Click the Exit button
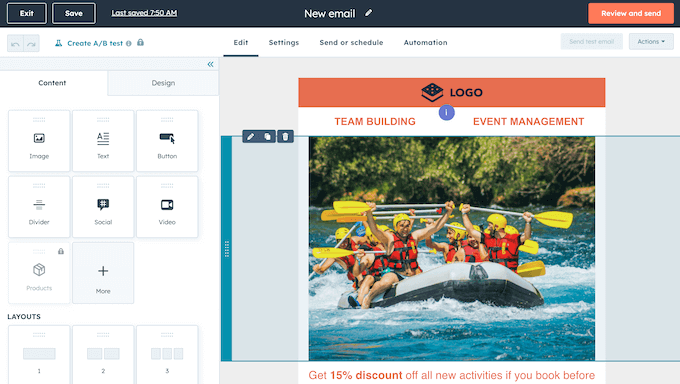Screen dimensions: 680x384 tap(26, 13)
